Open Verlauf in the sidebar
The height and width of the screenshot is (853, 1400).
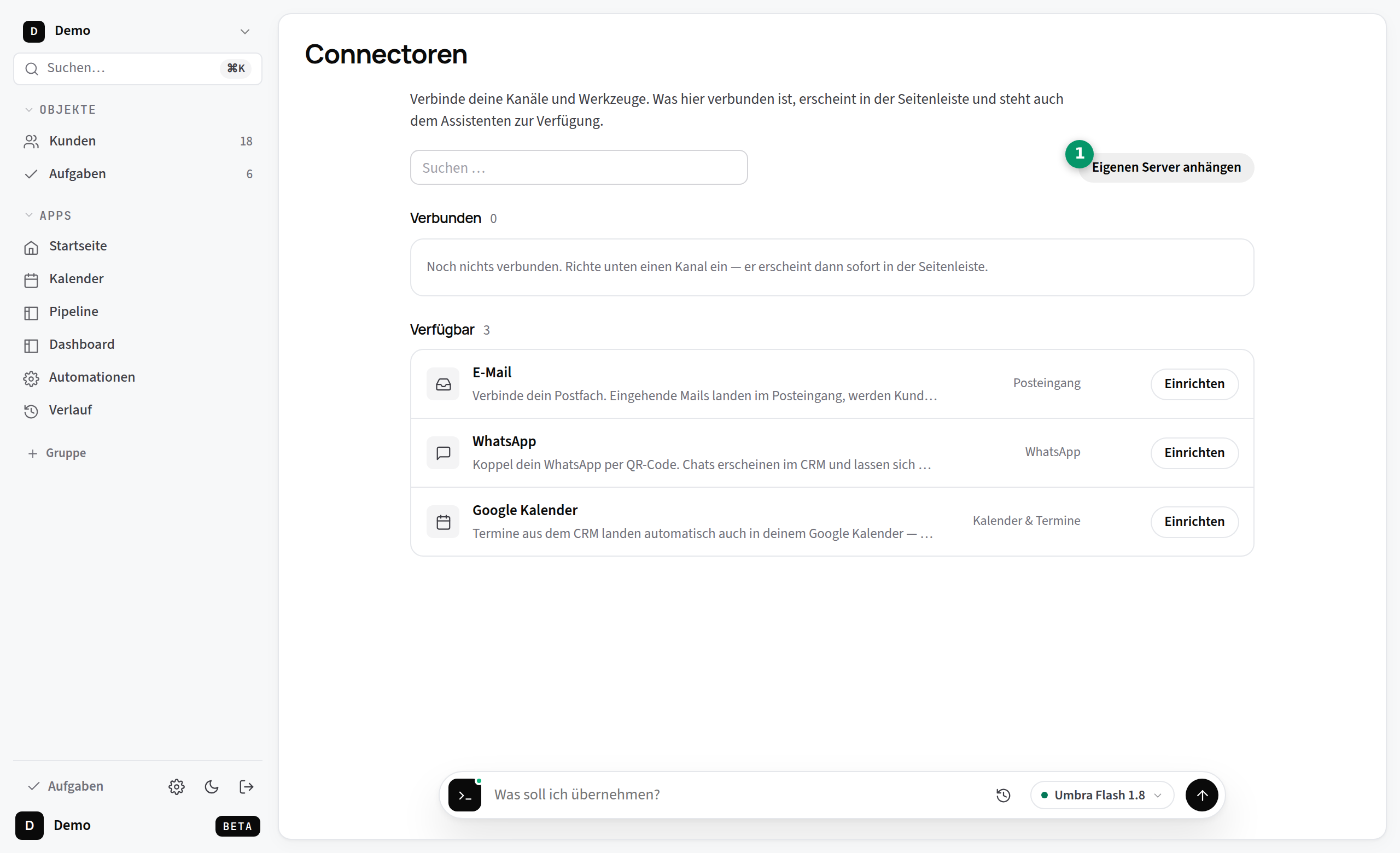(137, 410)
